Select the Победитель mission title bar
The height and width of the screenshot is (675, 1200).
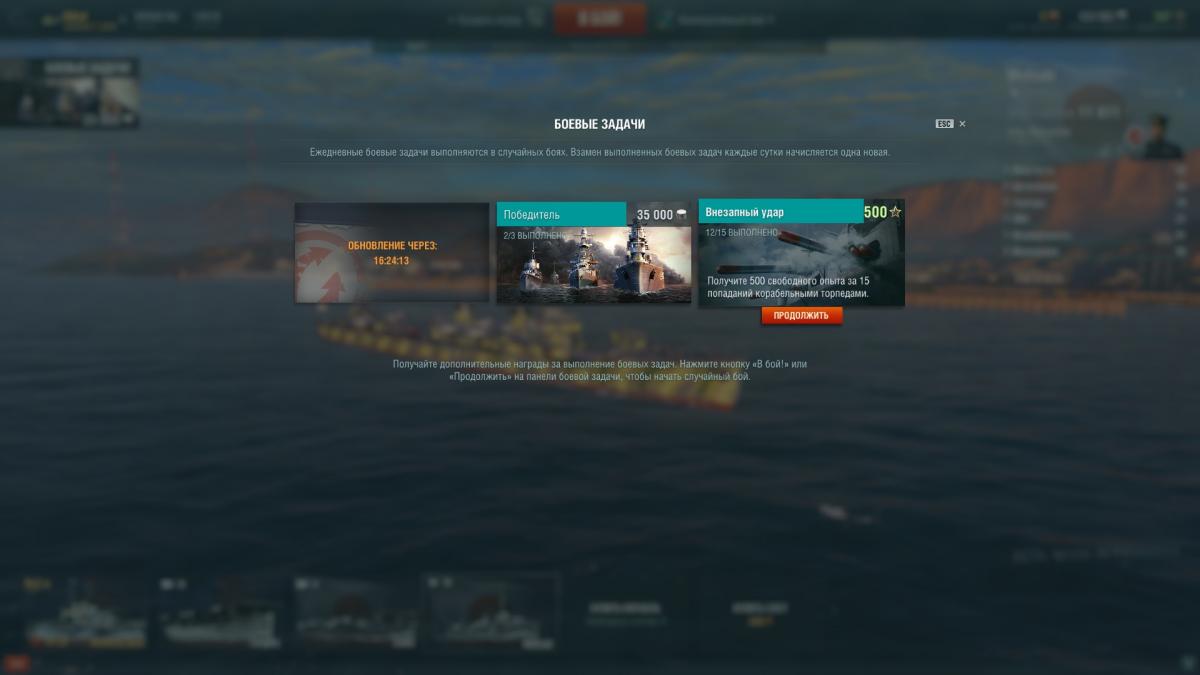(x=561, y=214)
